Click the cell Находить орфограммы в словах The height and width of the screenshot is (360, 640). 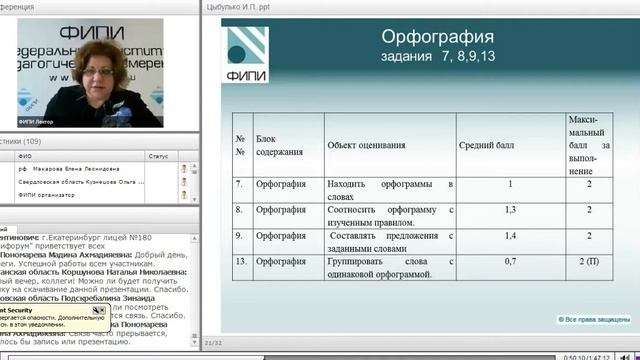point(390,190)
